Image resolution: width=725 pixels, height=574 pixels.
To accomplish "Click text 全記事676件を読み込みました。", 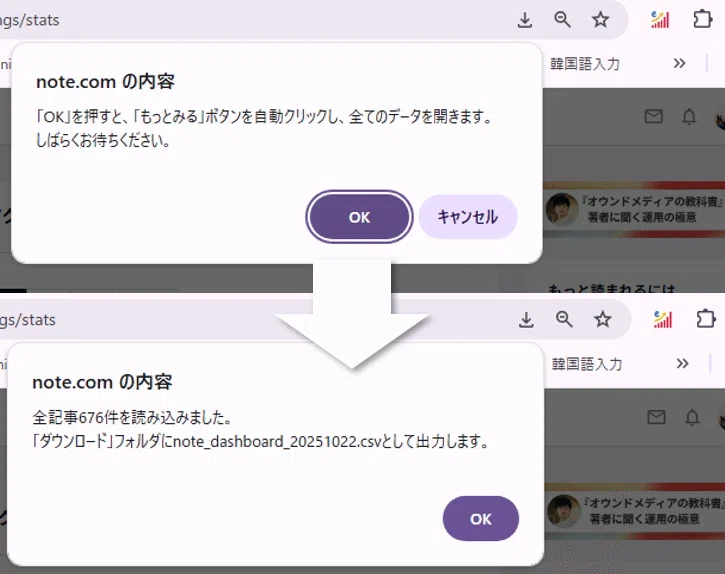I will pos(132,418).
